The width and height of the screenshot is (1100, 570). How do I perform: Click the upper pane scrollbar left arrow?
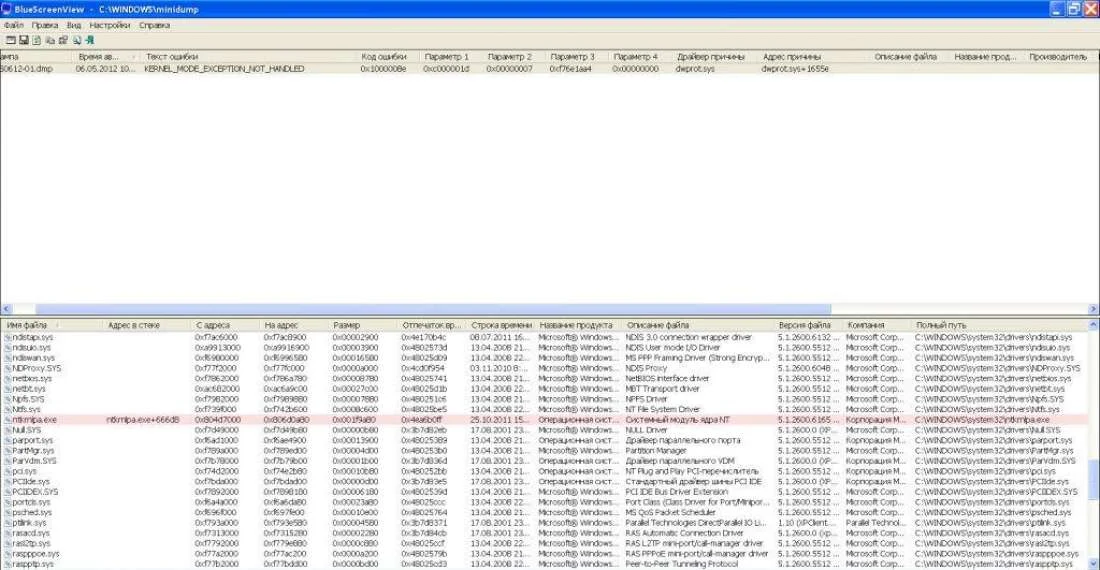pyautogui.click(x=6, y=309)
